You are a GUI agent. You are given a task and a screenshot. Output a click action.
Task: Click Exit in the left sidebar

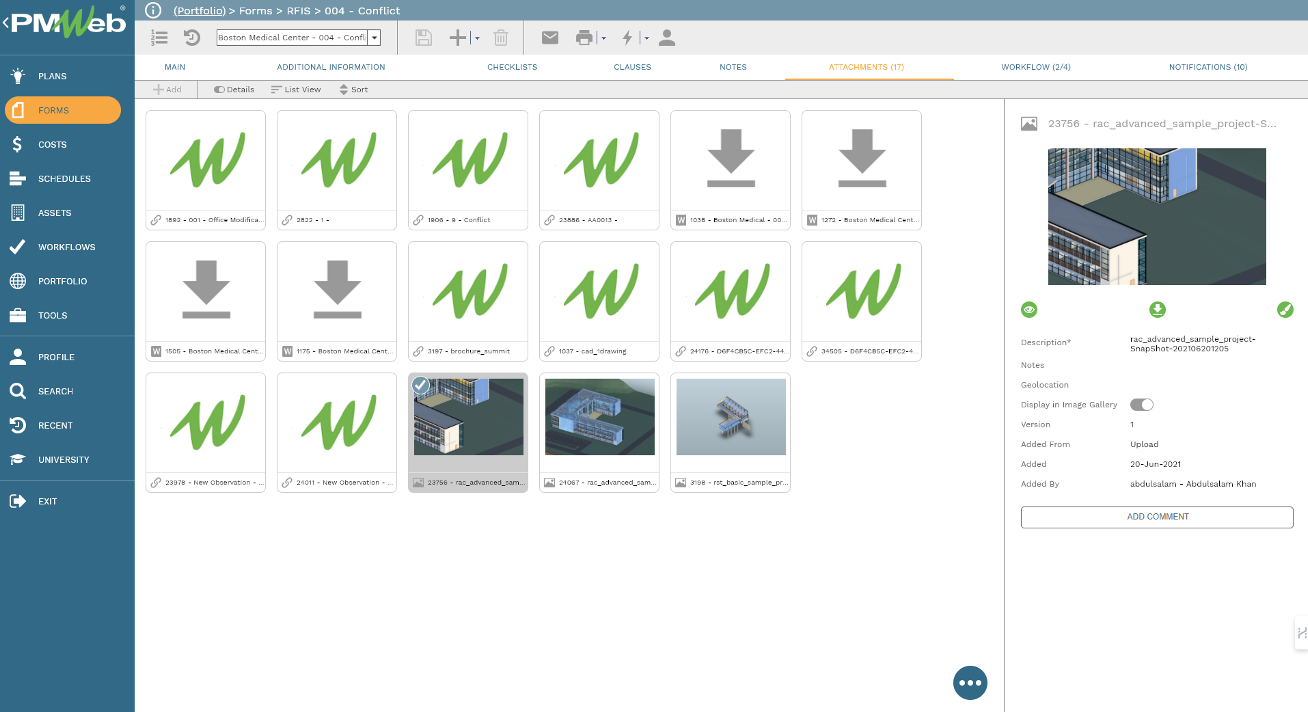(67, 501)
